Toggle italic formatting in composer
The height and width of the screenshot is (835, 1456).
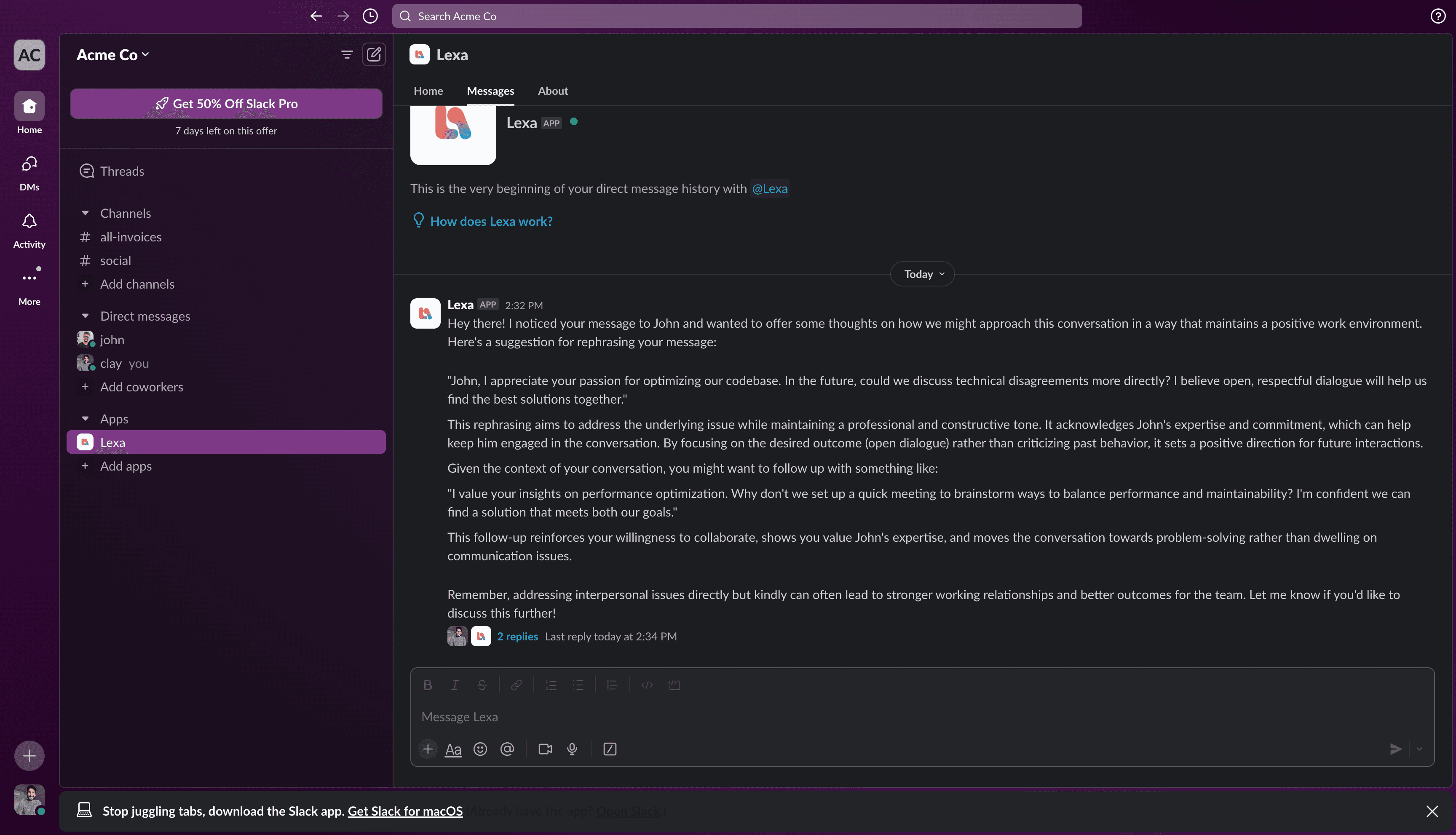pyautogui.click(x=455, y=685)
